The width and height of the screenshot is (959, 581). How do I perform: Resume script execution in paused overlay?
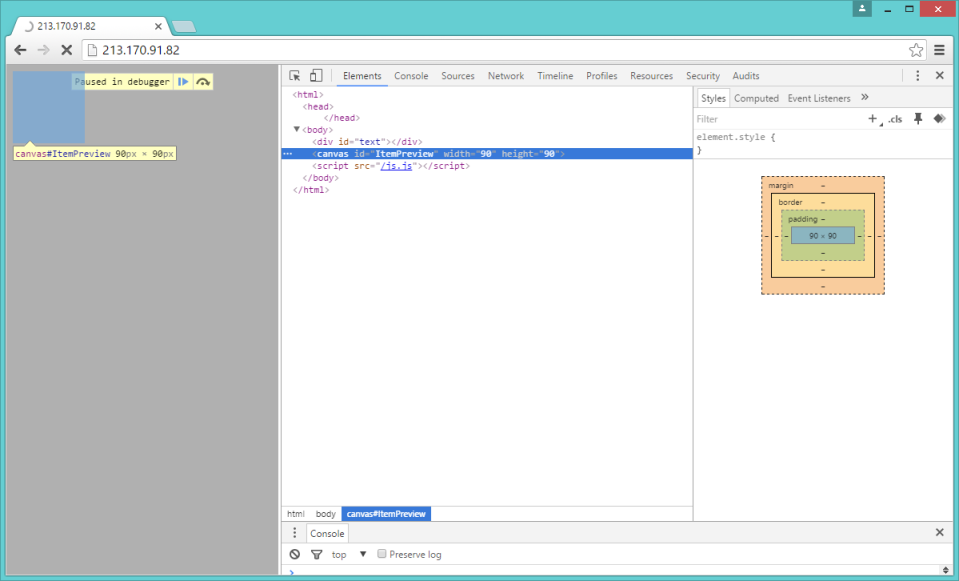[183, 81]
